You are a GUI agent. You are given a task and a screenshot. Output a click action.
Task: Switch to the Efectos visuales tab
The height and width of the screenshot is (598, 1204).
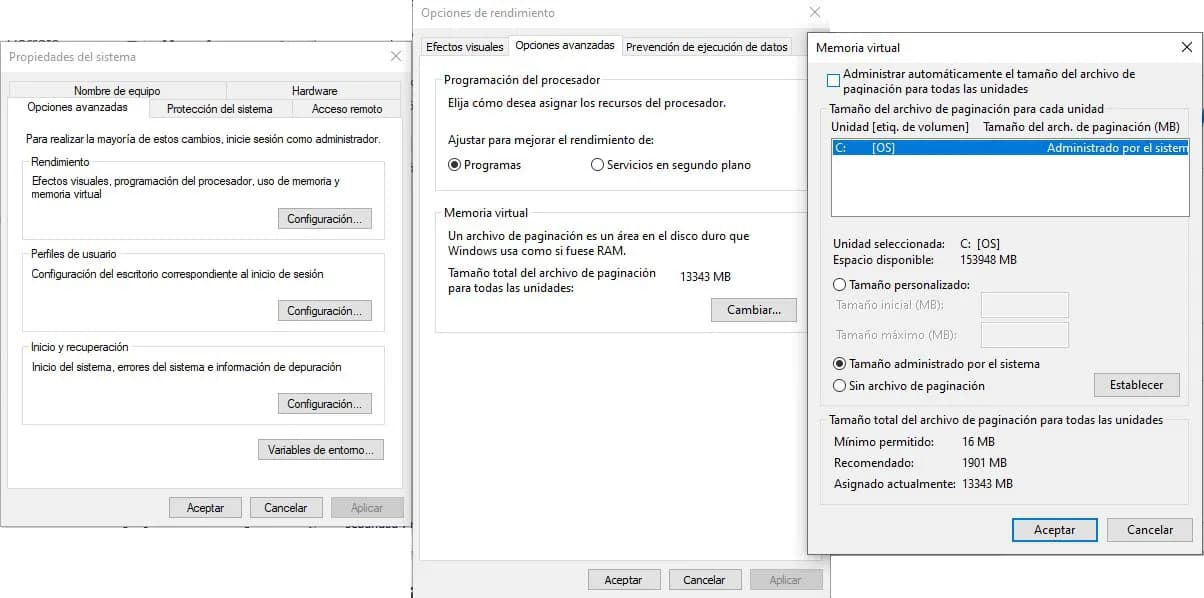click(466, 46)
